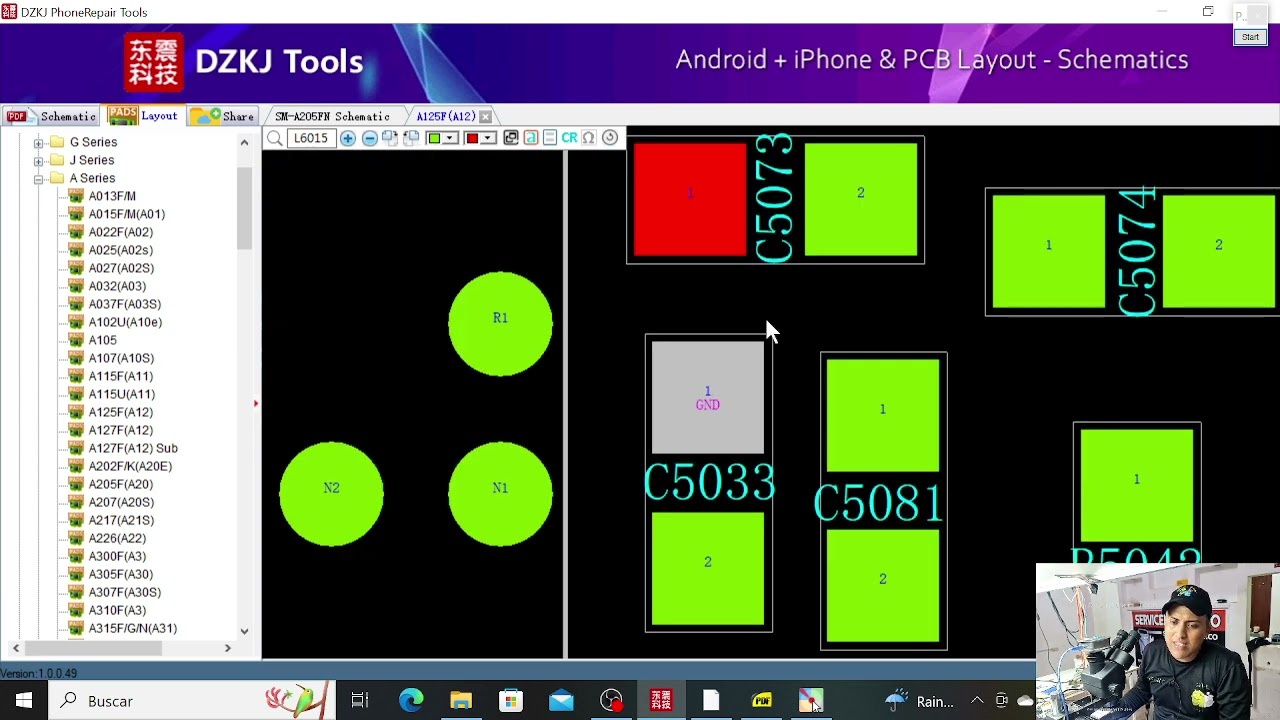
Task: Zoom out with the blue minus icon
Action: click(370, 138)
